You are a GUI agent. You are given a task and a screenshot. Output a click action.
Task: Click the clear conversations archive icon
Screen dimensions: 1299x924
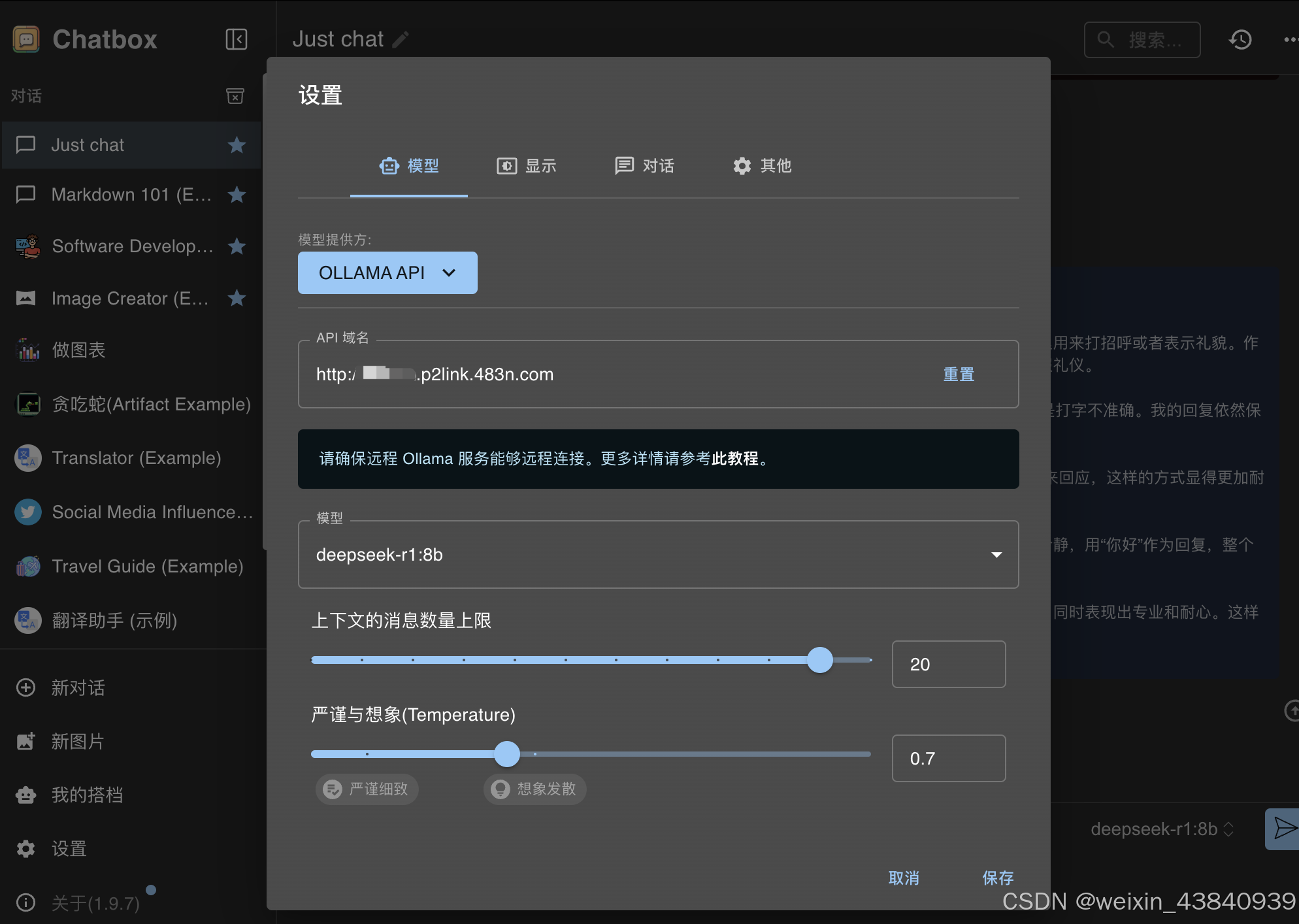click(235, 96)
